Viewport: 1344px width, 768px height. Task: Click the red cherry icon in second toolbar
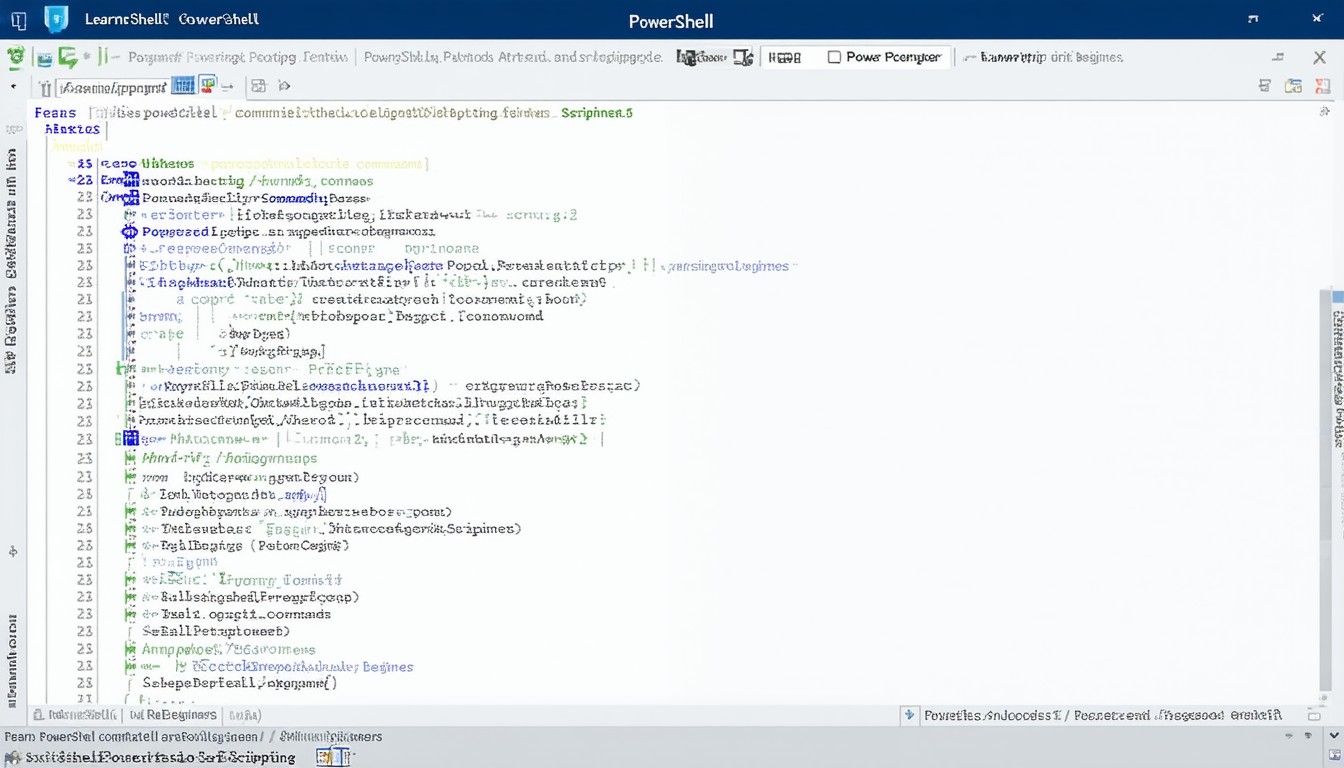point(207,86)
